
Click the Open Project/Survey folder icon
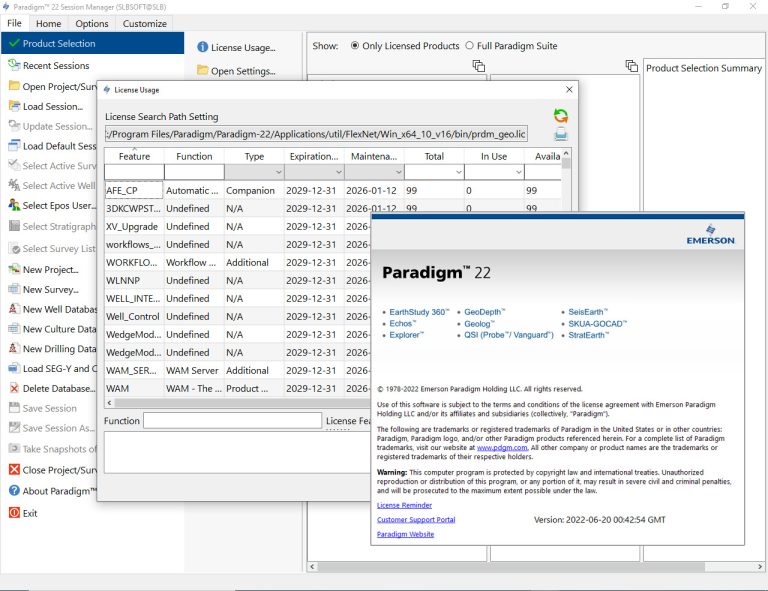(14, 86)
